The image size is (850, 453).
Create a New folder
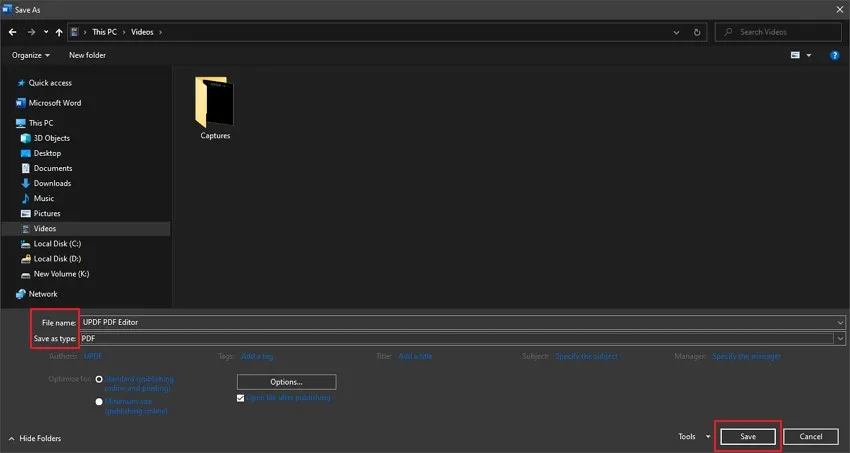(x=87, y=55)
